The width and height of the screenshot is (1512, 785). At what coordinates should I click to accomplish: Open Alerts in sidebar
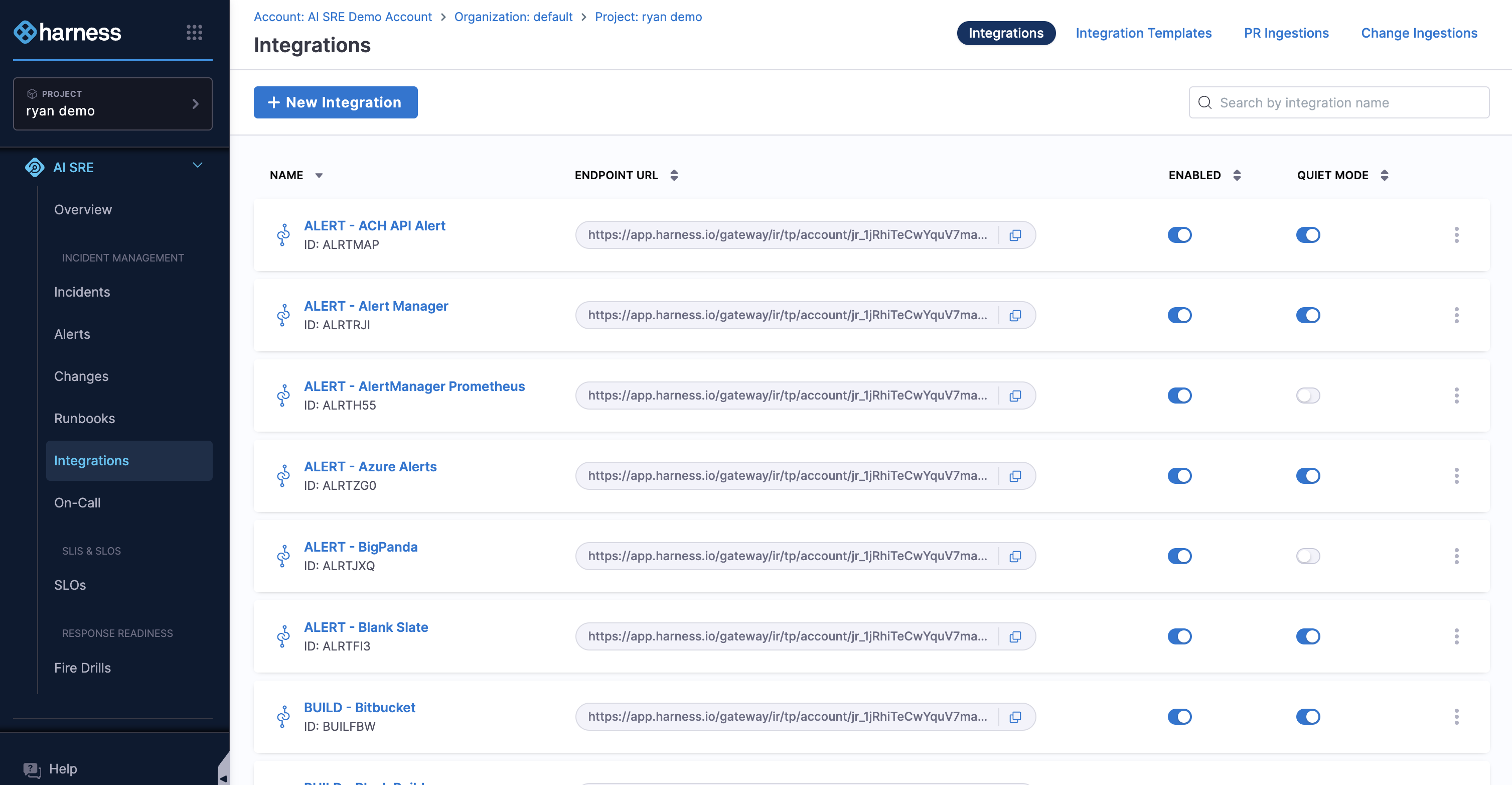click(x=72, y=334)
